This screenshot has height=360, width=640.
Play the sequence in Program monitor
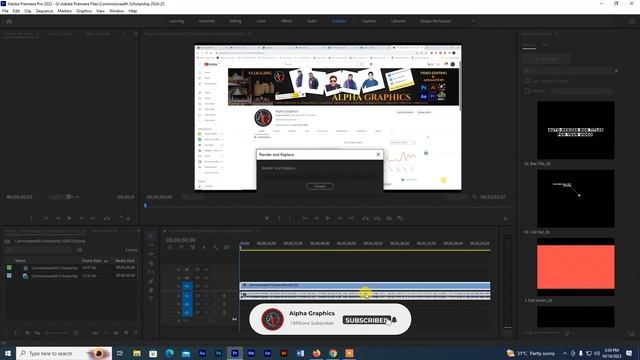coord(328,218)
